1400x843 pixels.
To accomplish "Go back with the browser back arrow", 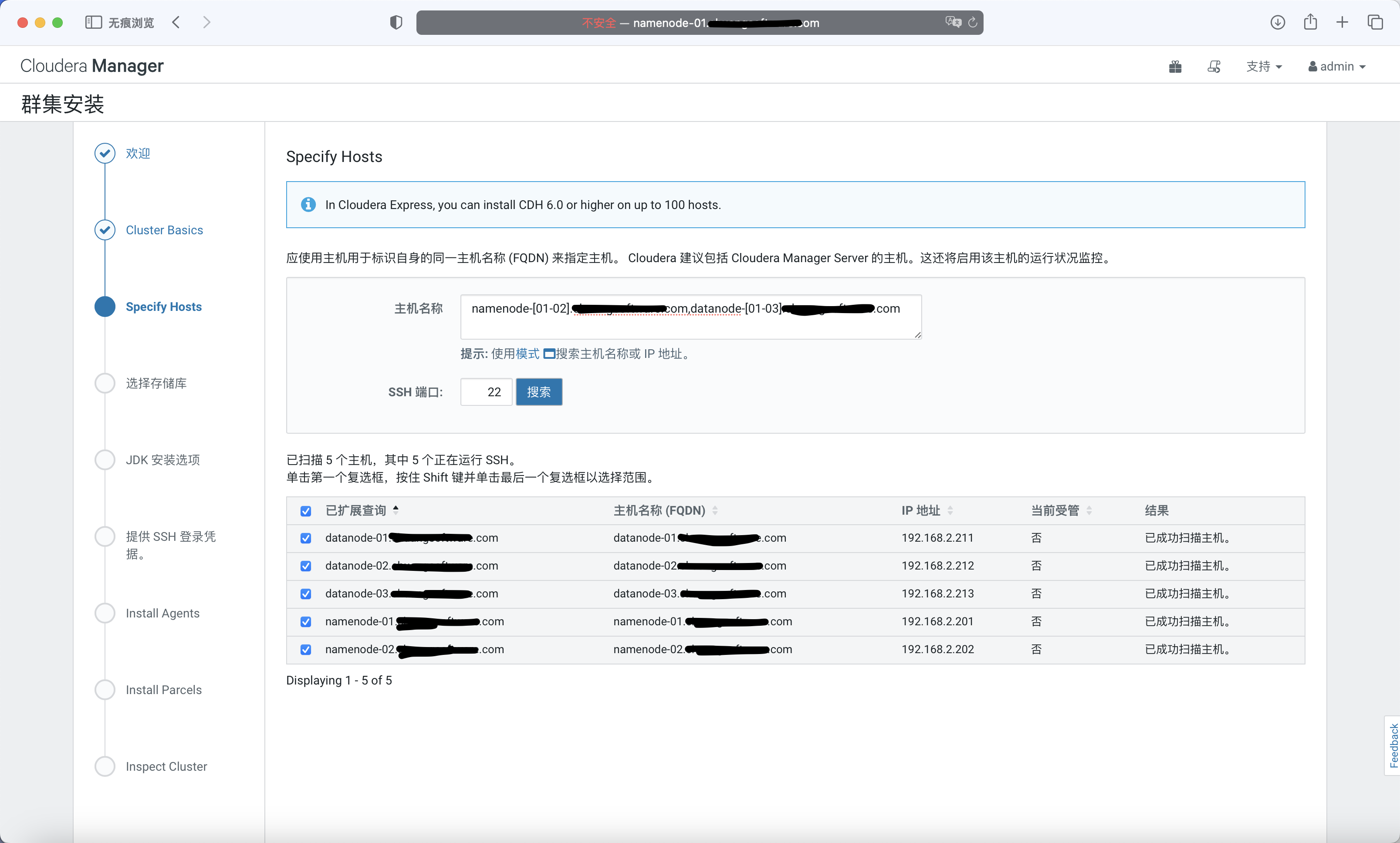I will point(176,22).
